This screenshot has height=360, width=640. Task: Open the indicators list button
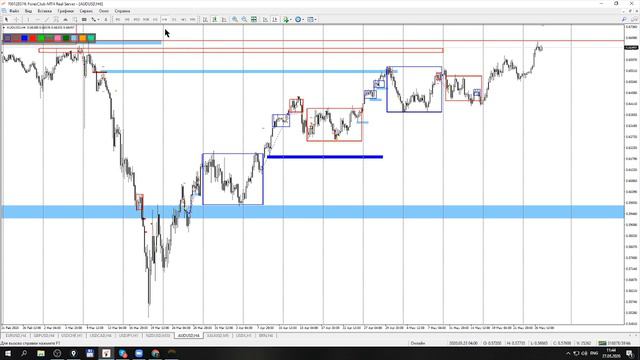tap(286, 19)
